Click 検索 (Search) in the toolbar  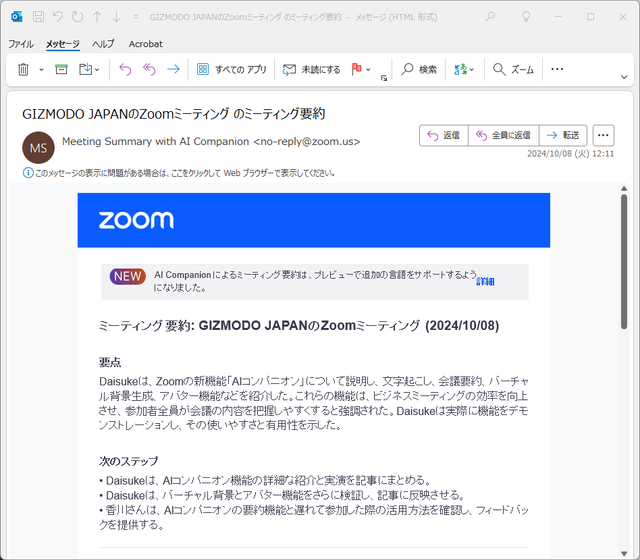coord(419,69)
